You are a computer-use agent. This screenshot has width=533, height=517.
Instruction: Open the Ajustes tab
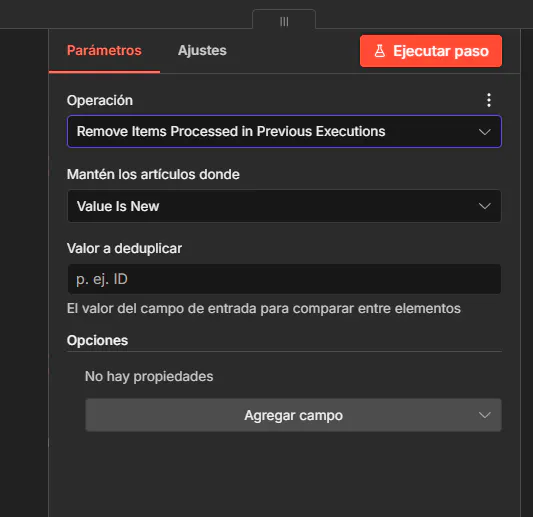pos(202,51)
